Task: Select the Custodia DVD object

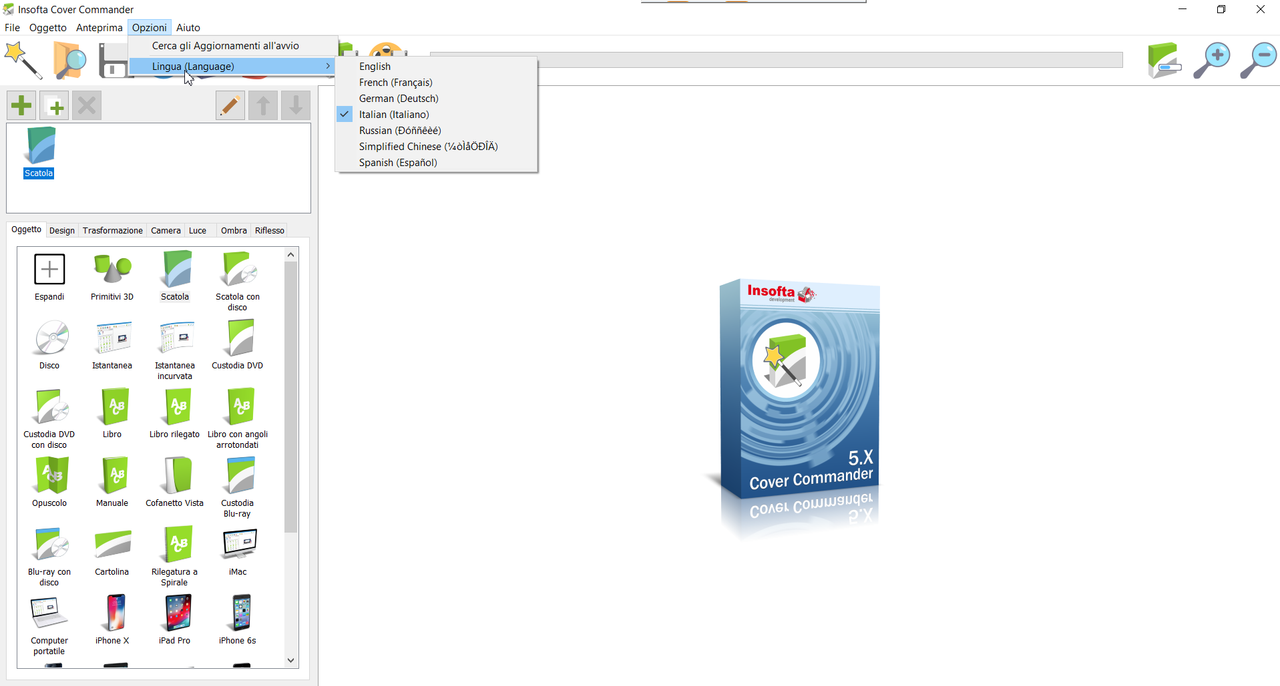Action: coord(238,346)
